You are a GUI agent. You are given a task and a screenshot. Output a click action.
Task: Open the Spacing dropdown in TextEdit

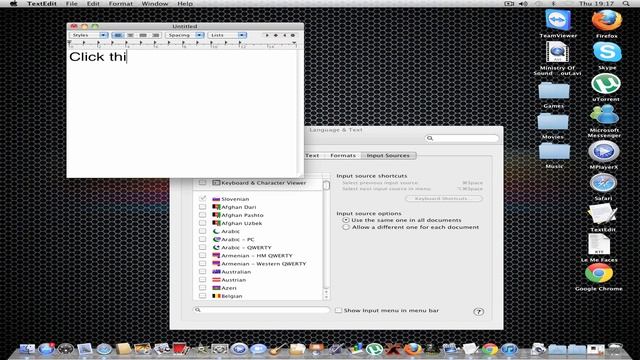pyautogui.click(x=184, y=36)
